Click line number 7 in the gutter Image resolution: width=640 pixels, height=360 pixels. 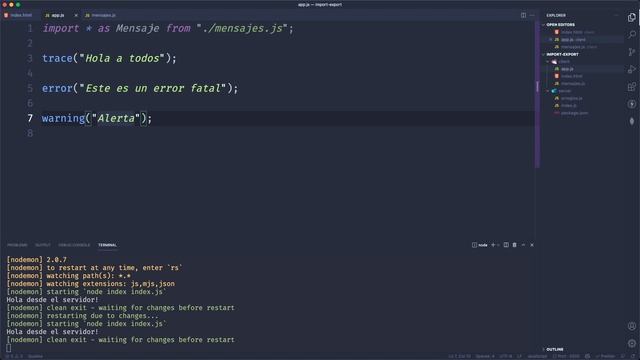[x=30, y=118]
